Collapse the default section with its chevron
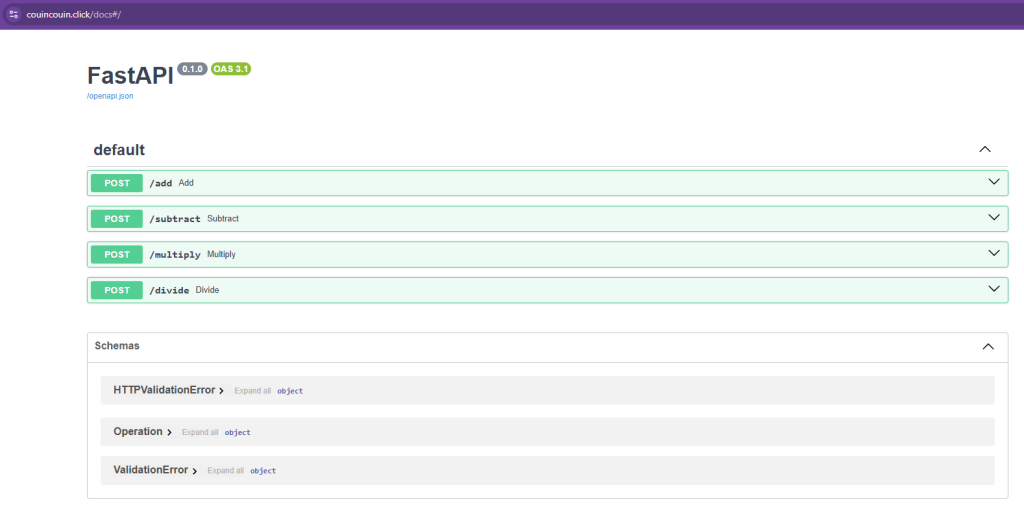Viewport: 1024px width, 511px height. [984, 149]
